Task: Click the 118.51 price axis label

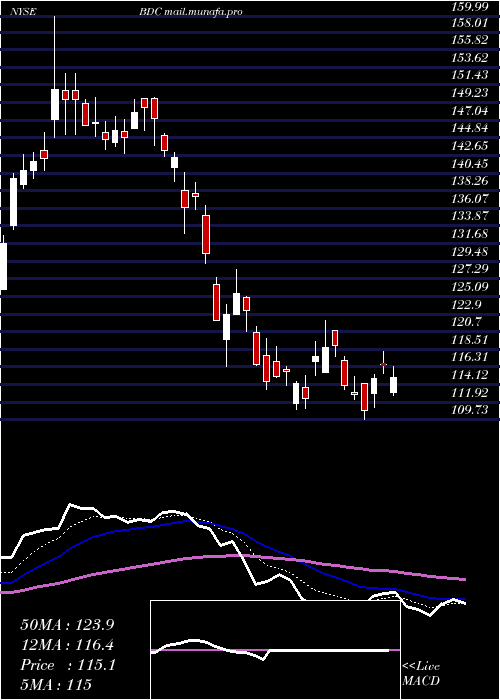Action: (x=468, y=340)
